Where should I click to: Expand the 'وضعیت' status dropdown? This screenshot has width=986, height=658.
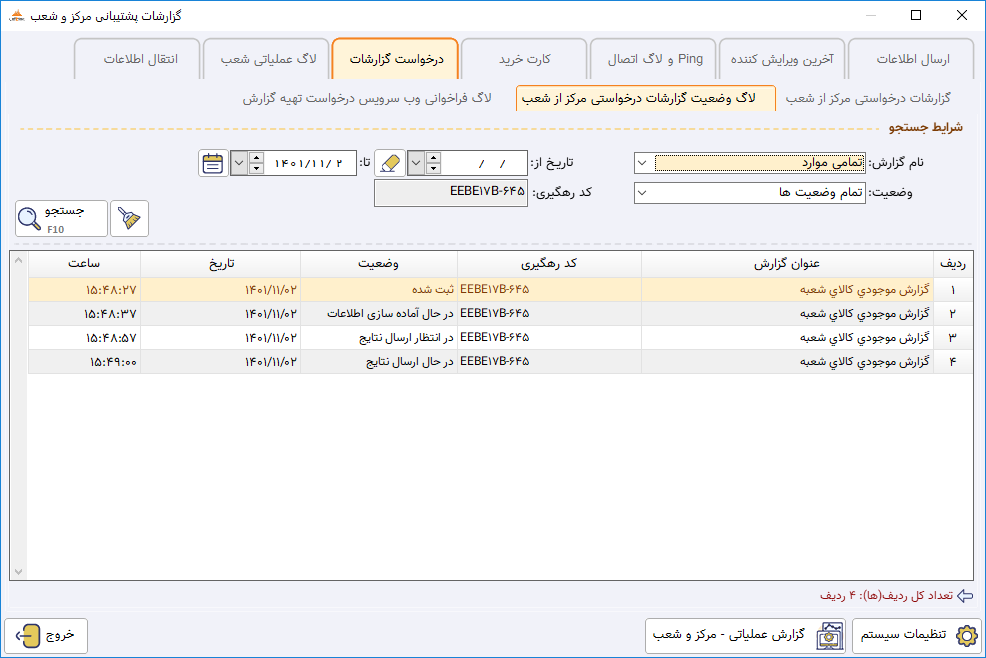(642, 192)
